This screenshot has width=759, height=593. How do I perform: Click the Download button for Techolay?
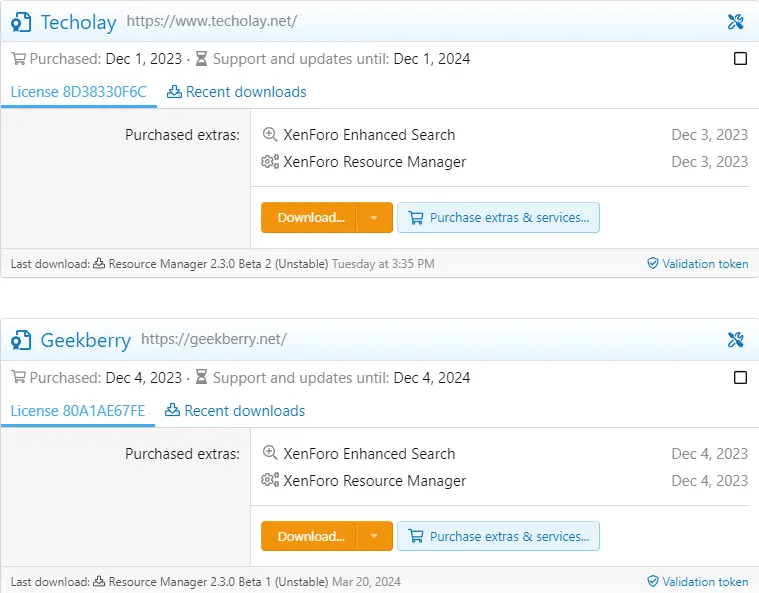(308, 218)
